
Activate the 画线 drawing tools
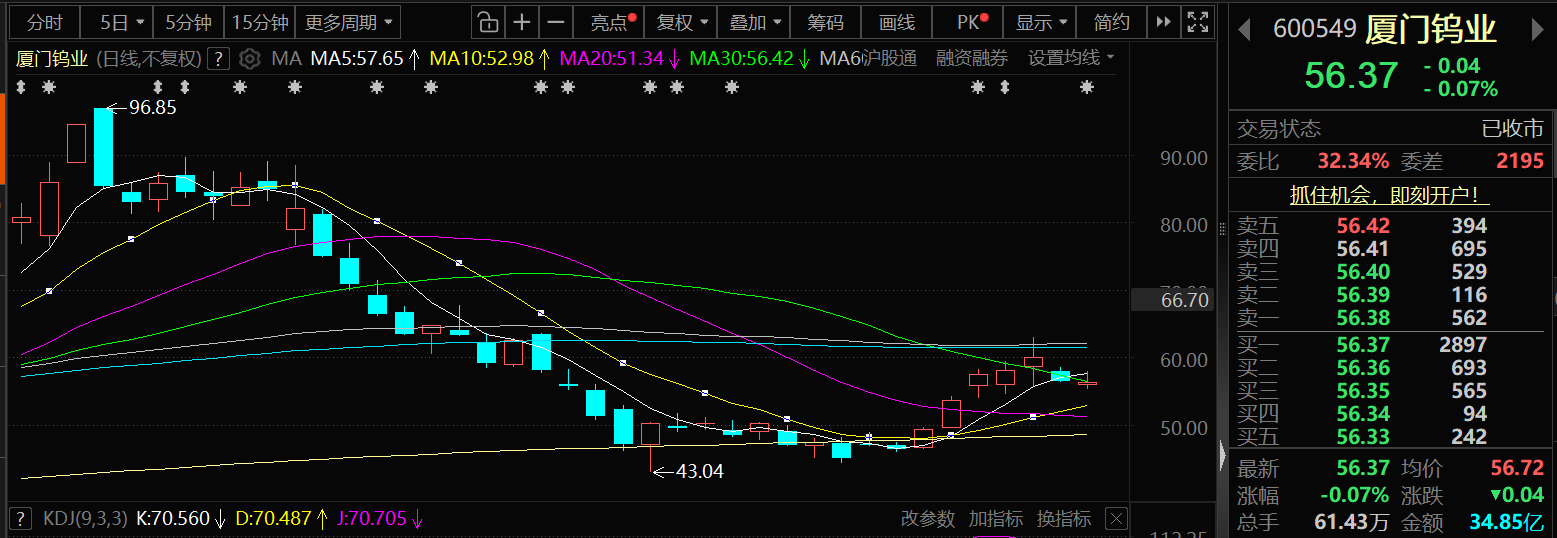897,22
